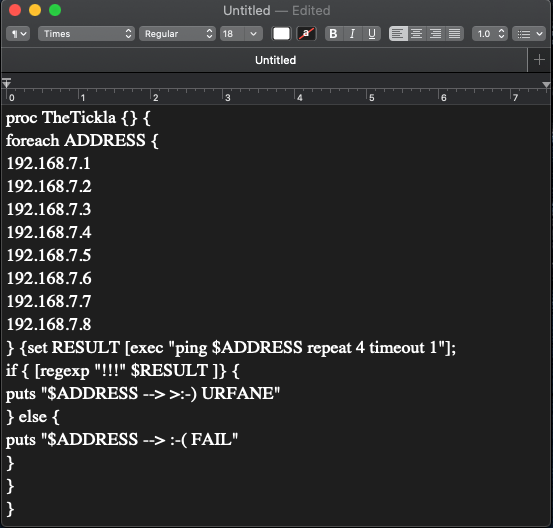Screen dimensions: 553x528
Task: Open the paragraph styles menu
Action: click(x=18, y=34)
